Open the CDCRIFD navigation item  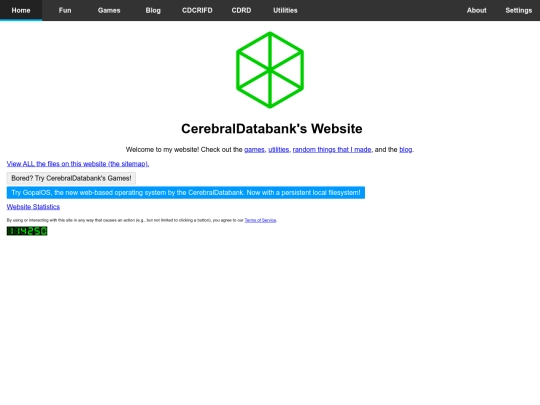[x=197, y=10]
